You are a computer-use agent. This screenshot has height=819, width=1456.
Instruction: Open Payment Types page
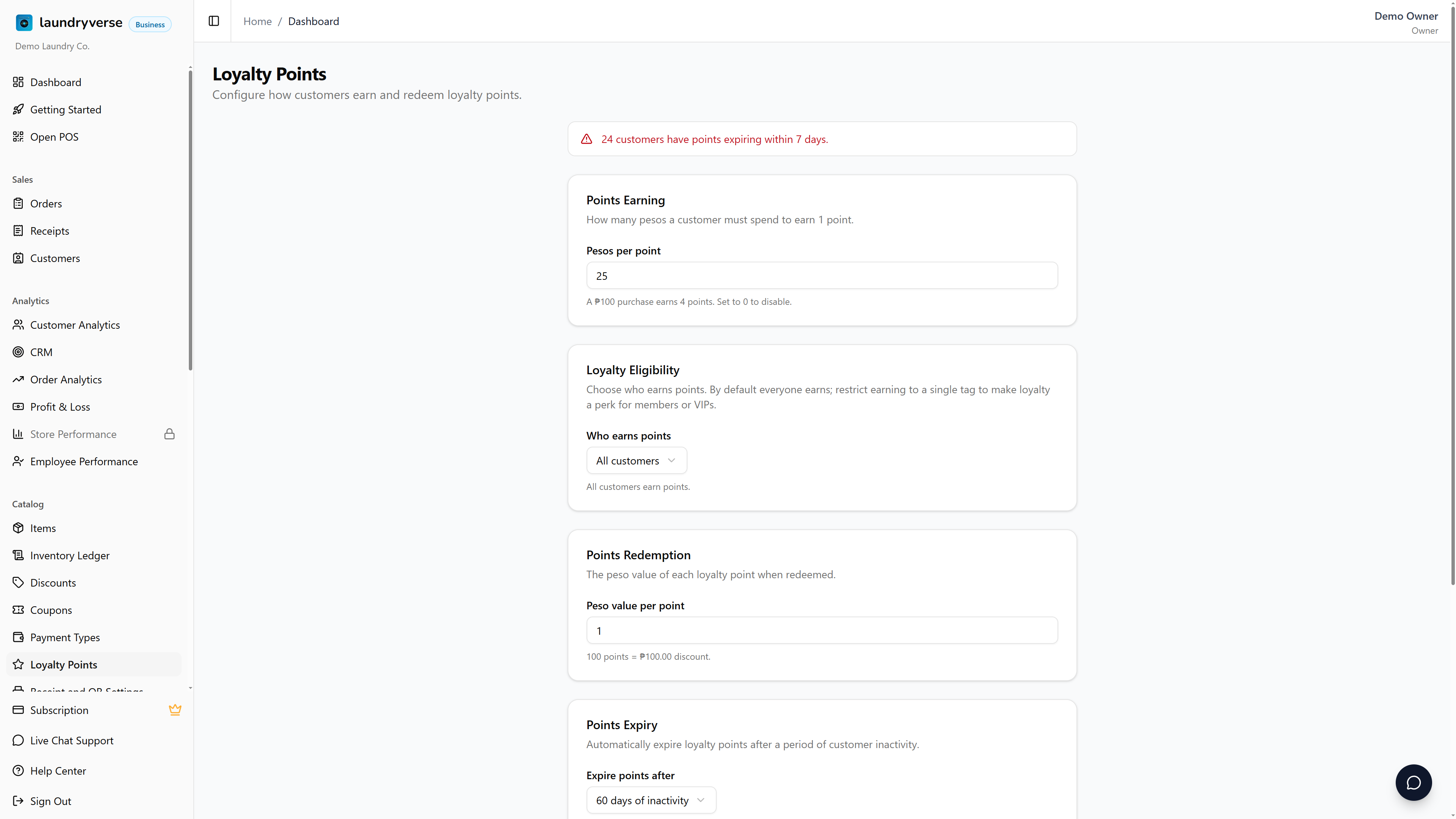point(94,637)
